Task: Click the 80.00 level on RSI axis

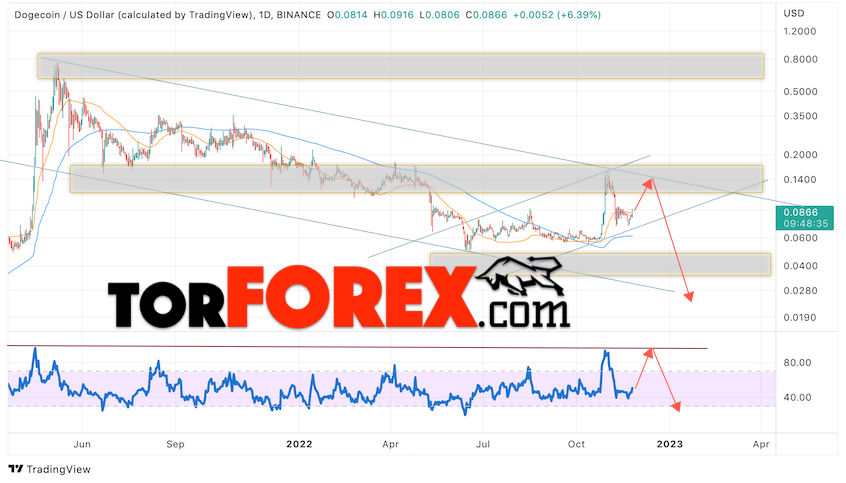Action: (x=797, y=363)
